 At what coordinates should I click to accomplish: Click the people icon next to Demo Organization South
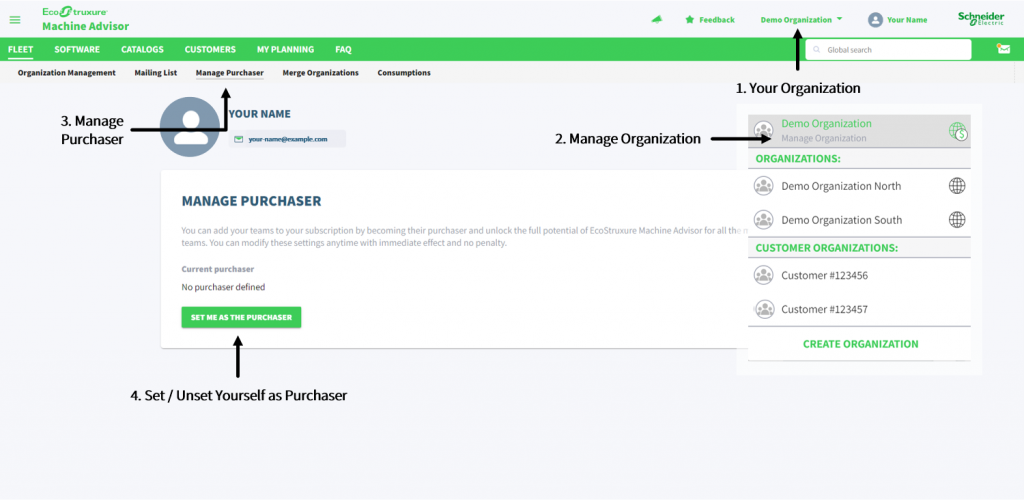coord(763,219)
